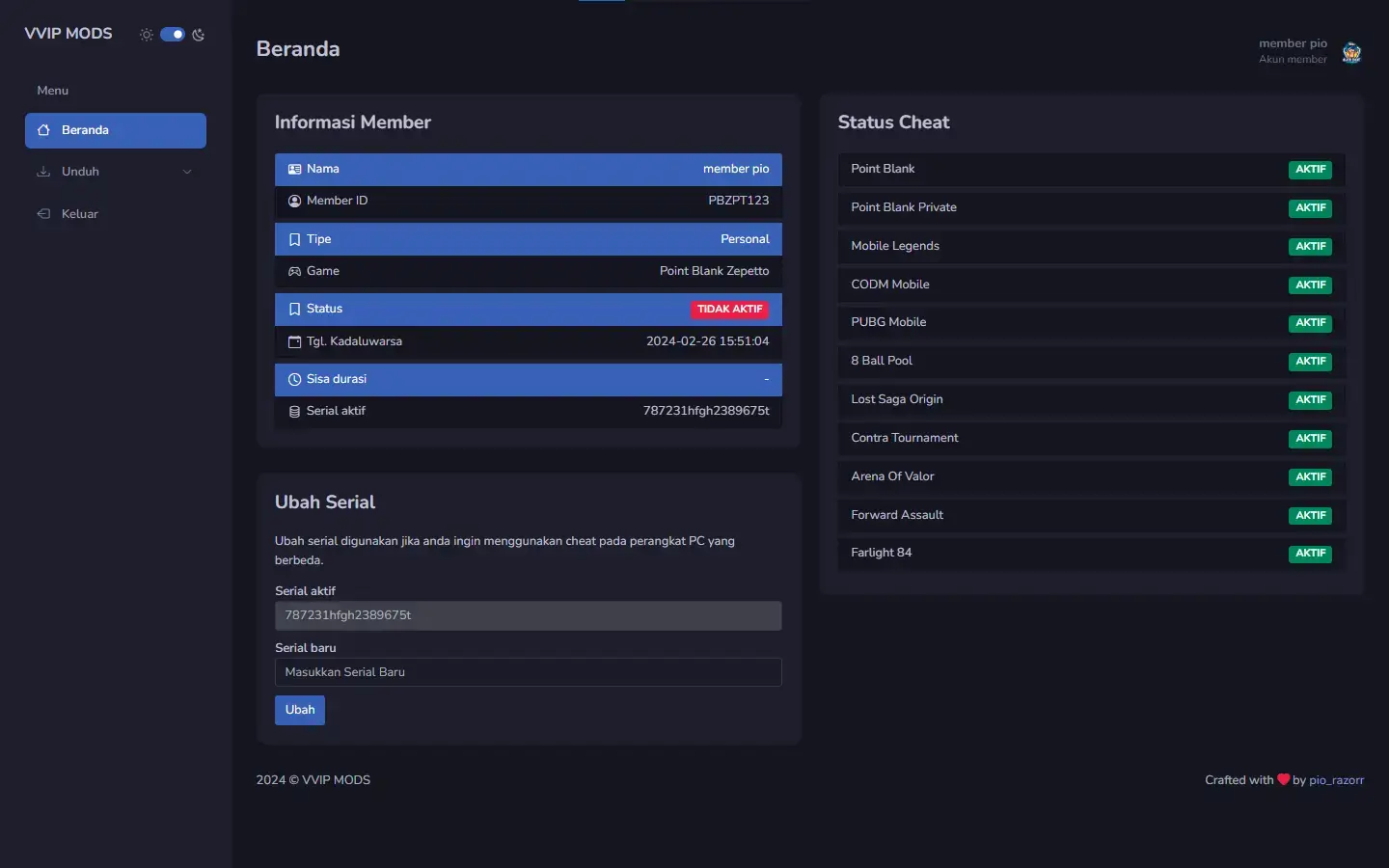
Task: Select Keluar in the sidebar menu
Action: tap(80, 214)
